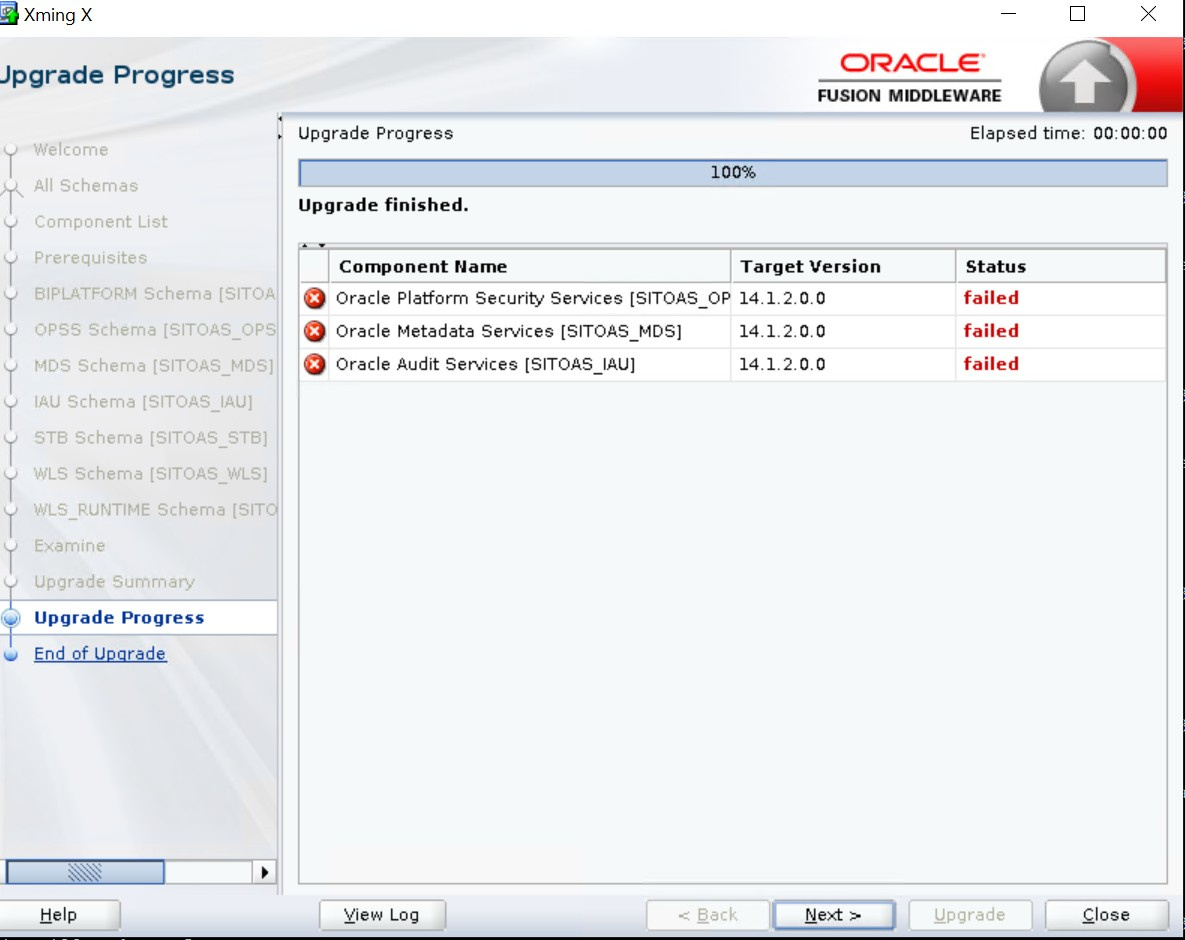Viewport: 1185px width, 940px height.
Task: Close the upgrade assistant
Action: click(1106, 915)
